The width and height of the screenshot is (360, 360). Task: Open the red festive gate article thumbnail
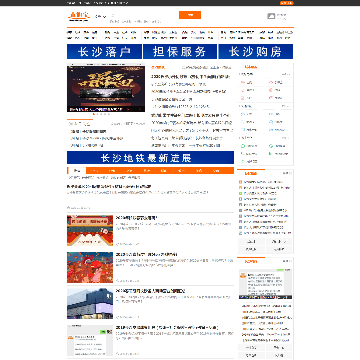tap(90, 231)
